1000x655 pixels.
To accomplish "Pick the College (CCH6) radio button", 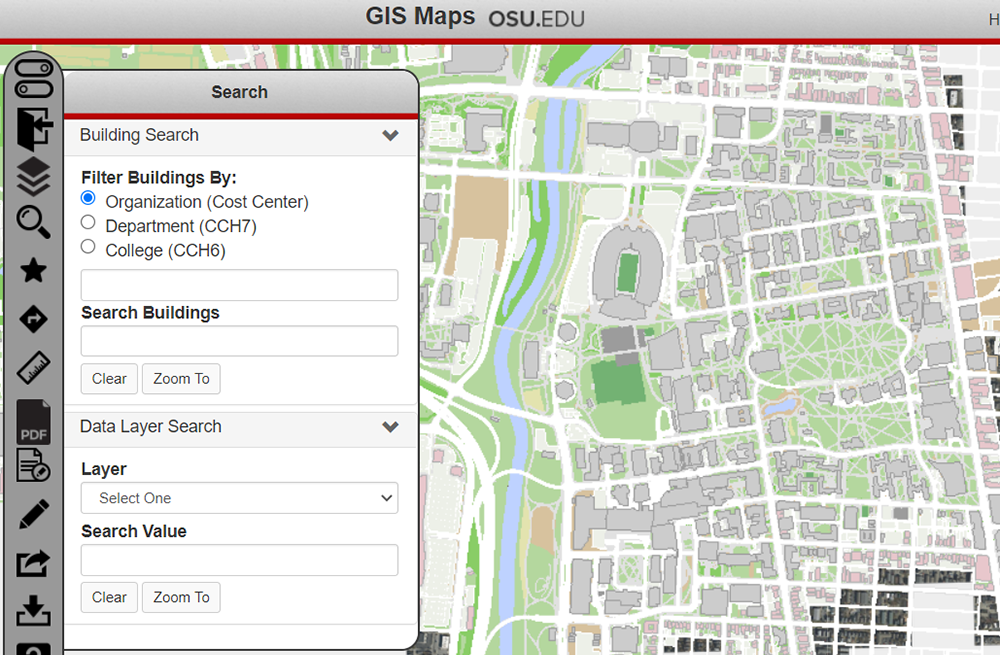I will tap(88, 247).
